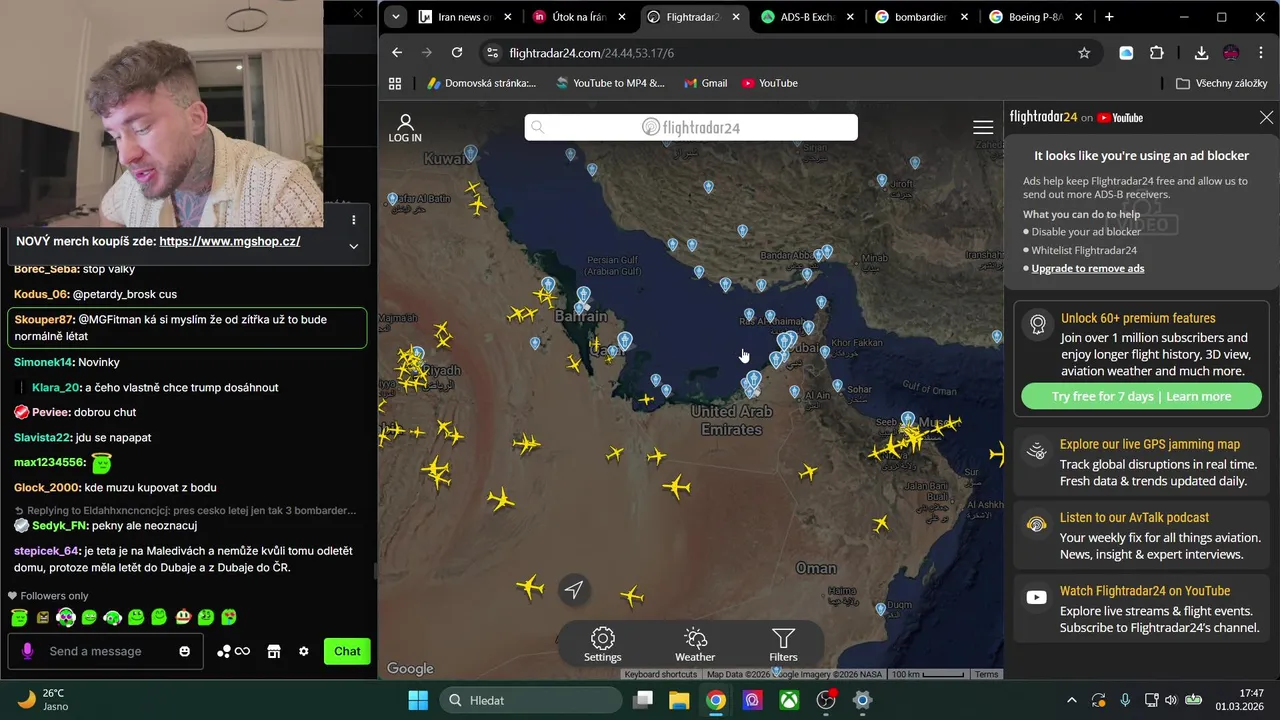This screenshot has width=1280, height=720.
Task: Open the cloud extension icon in toolbar
Action: tap(1126, 53)
